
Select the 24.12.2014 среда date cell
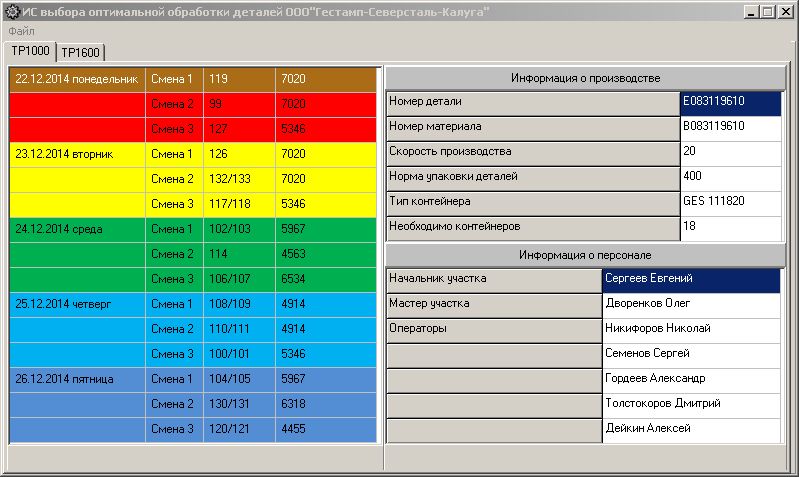pos(77,229)
